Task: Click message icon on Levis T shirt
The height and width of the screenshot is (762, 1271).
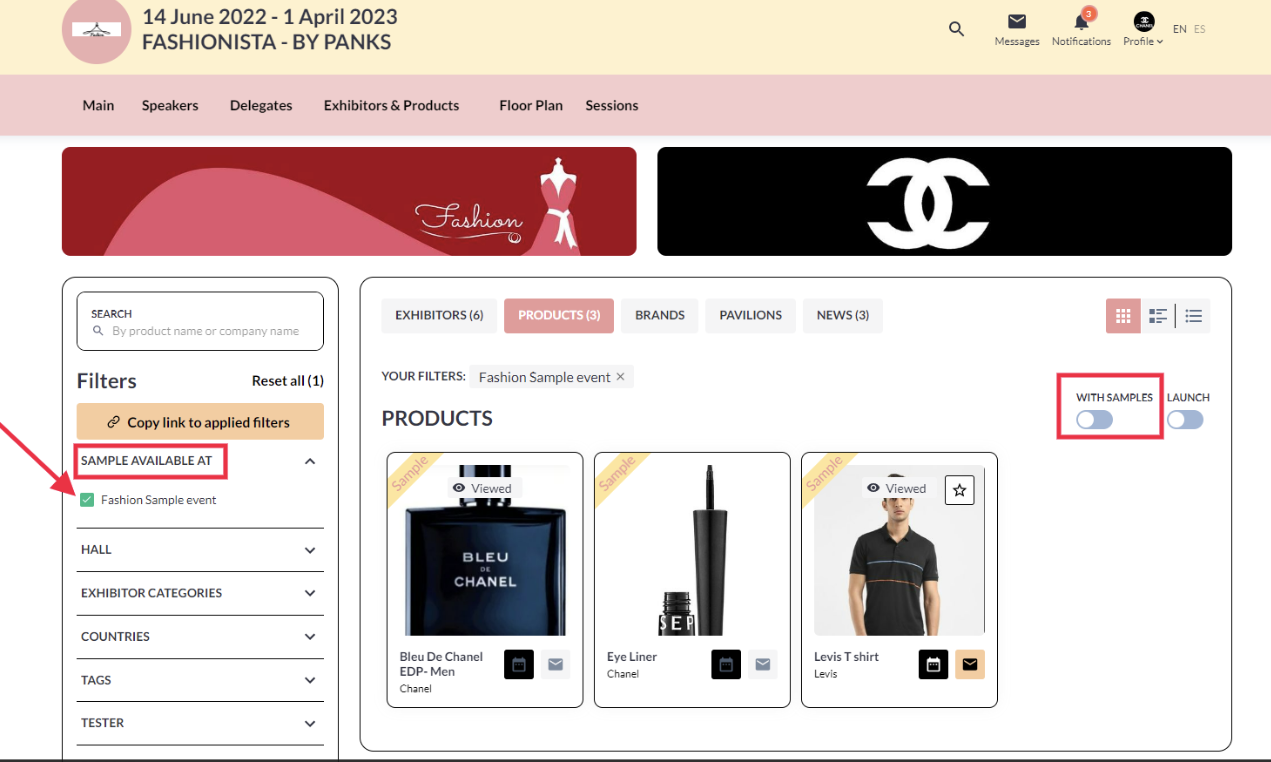Action: [x=969, y=664]
